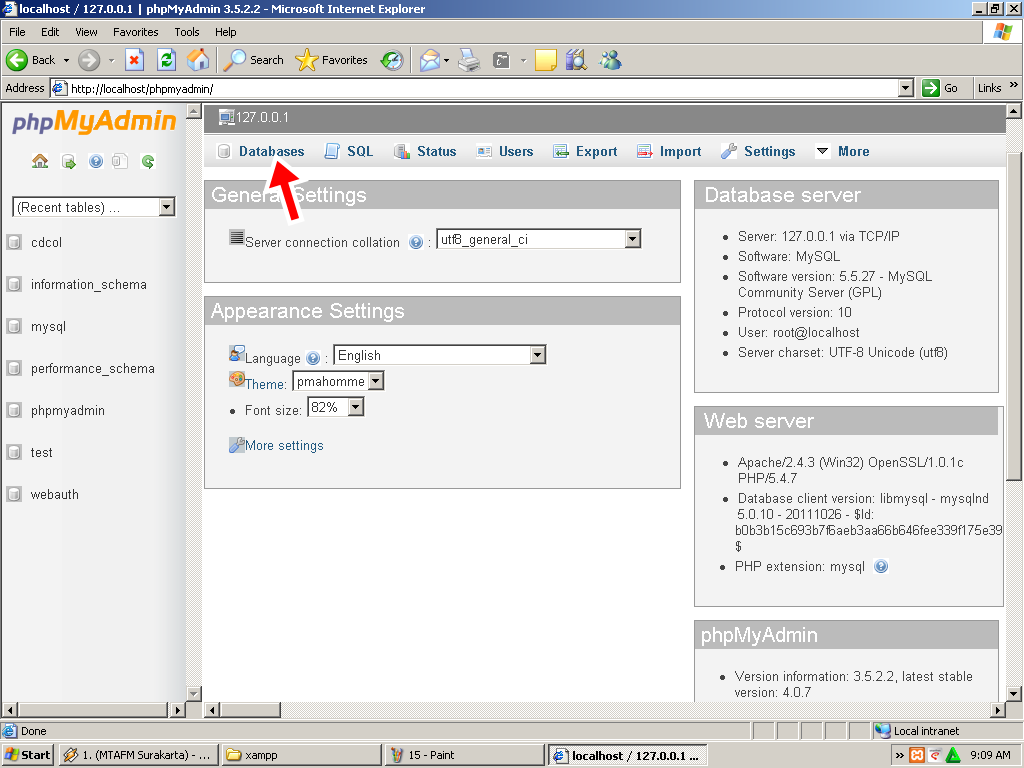Click the main frame vertical scrollbar thumb
The height and width of the screenshot is (768, 1024).
pos(1014,317)
